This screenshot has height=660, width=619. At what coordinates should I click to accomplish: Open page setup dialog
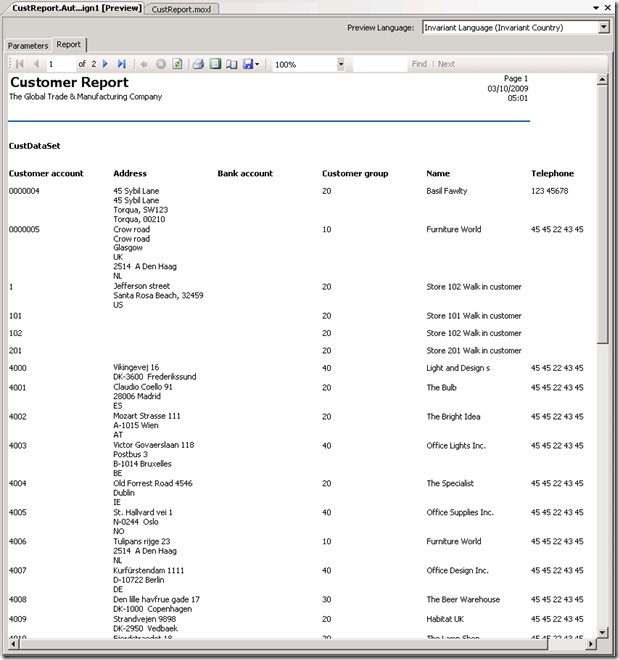[231, 64]
